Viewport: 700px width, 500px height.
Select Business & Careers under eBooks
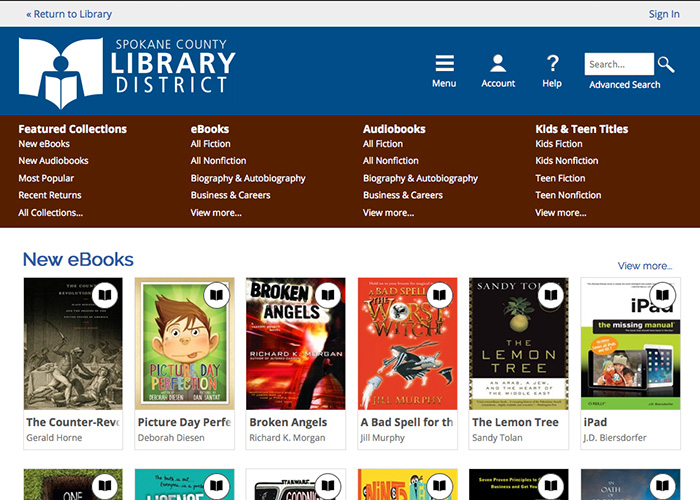tap(230, 195)
